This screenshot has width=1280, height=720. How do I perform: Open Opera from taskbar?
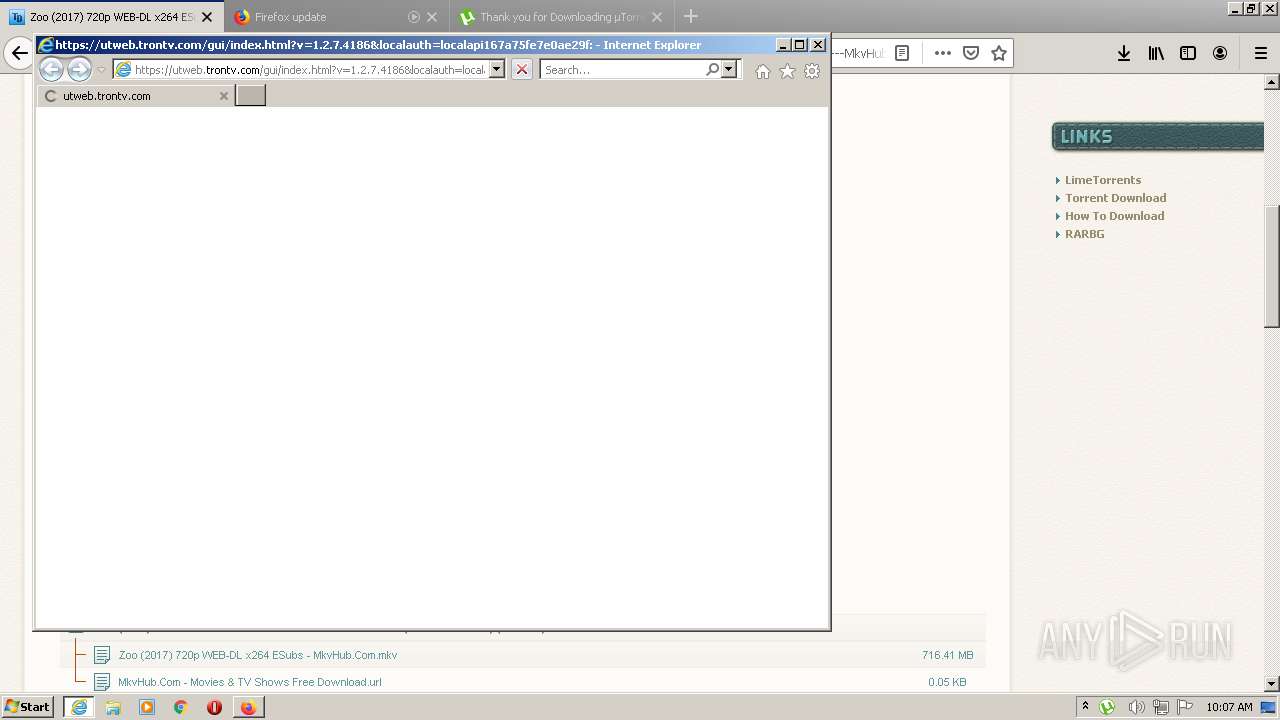point(214,707)
